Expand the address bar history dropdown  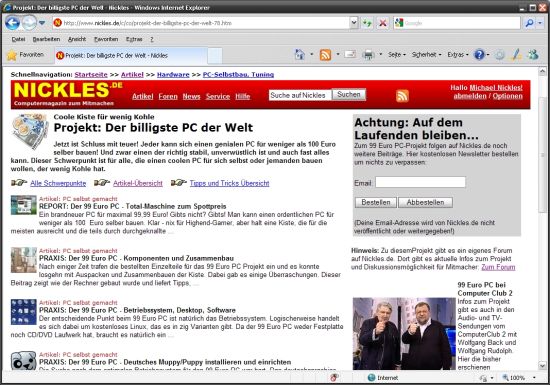tap(354, 23)
